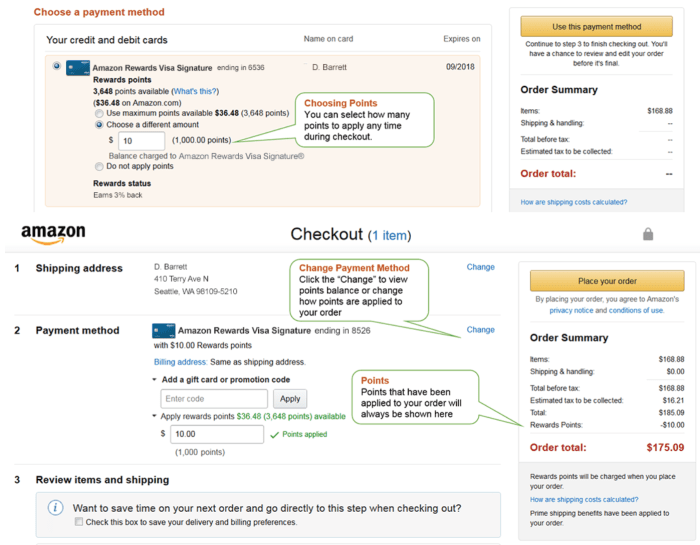
Task: Click the card icon under credit cards
Action: [x=78, y=68]
